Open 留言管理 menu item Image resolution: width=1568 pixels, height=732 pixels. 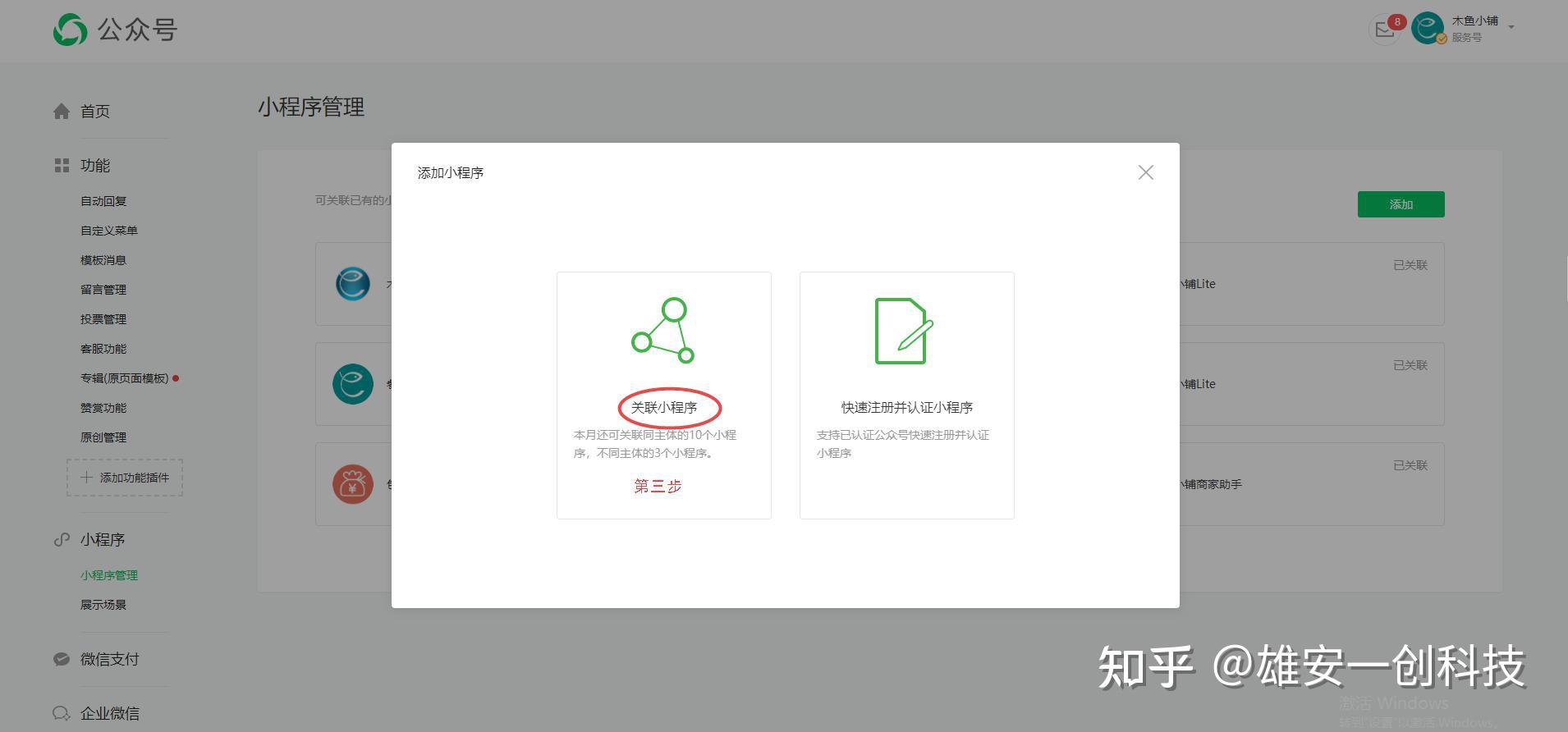click(103, 290)
